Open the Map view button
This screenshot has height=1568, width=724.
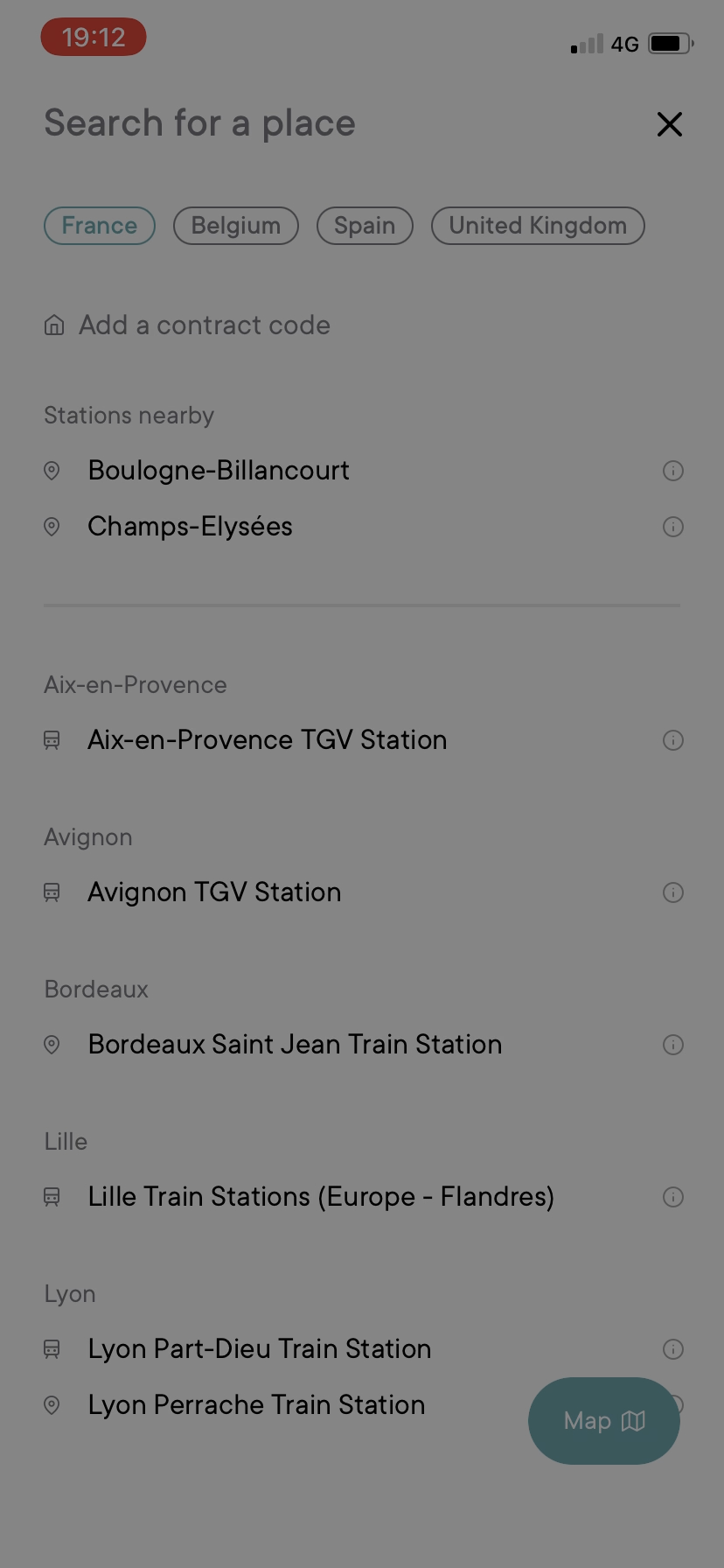(603, 1421)
